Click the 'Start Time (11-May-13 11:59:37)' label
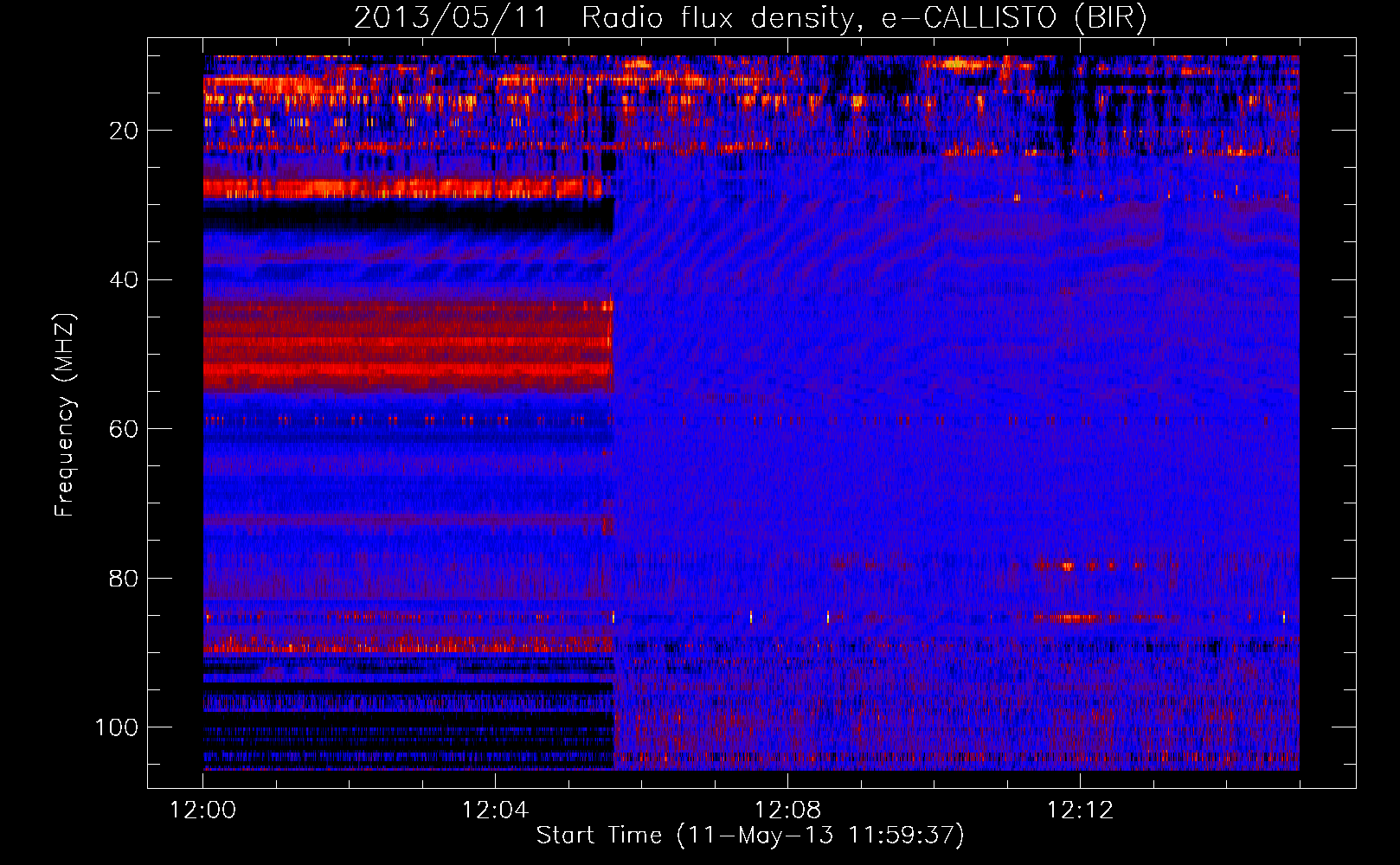Image resolution: width=1400 pixels, height=865 pixels. (x=750, y=836)
